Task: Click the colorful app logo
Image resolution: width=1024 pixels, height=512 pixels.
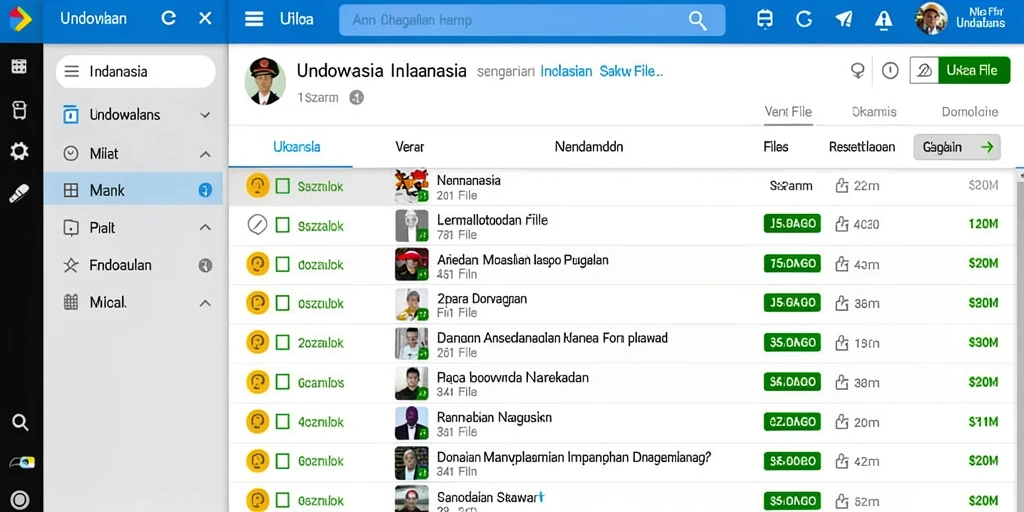Action: pos(20,19)
